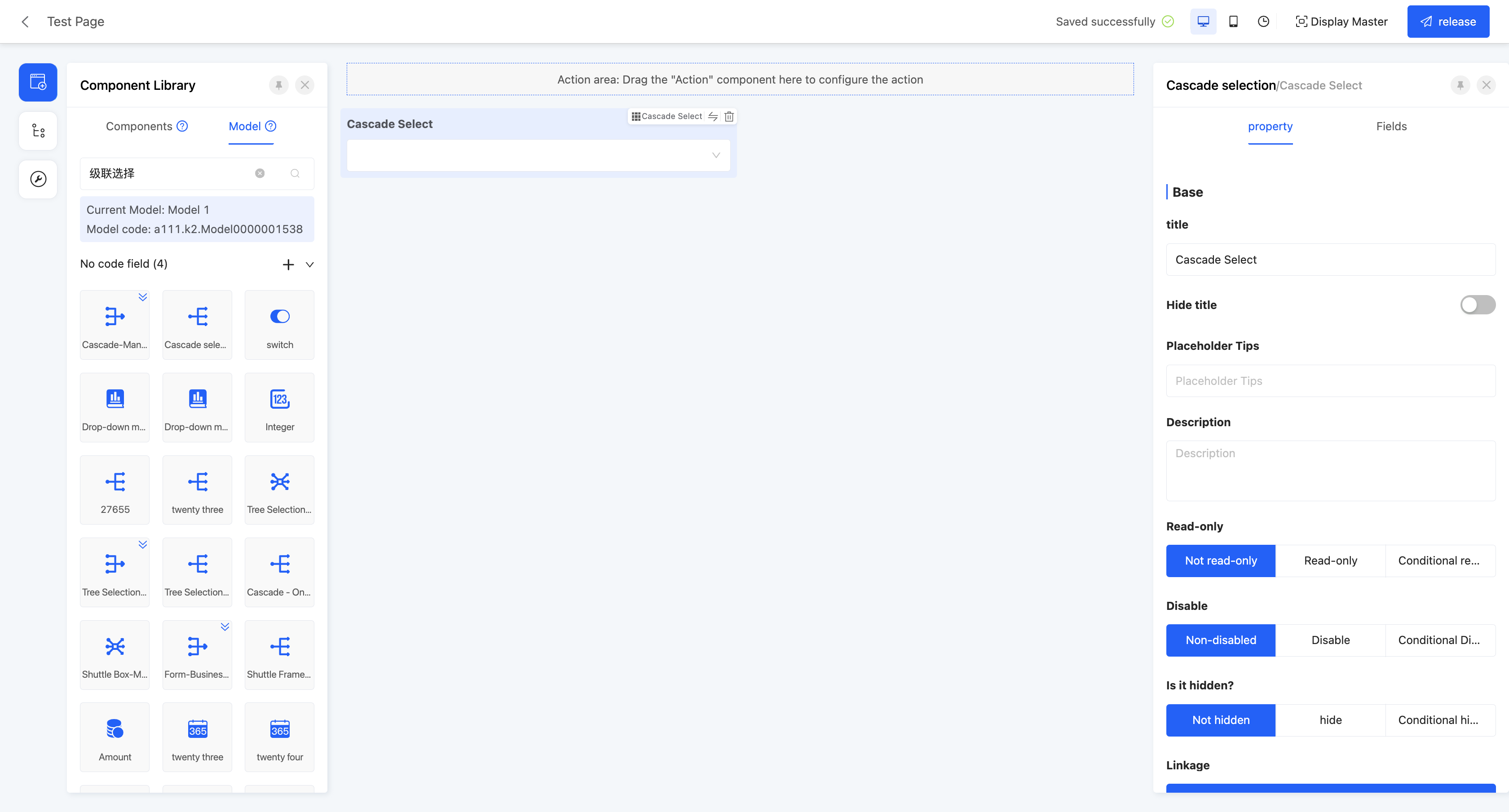Open the history clock icon
The image size is (1509, 812).
(x=1263, y=22)
